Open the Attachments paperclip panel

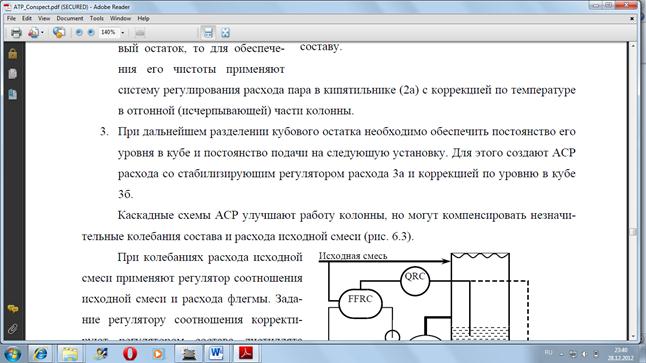13,329
